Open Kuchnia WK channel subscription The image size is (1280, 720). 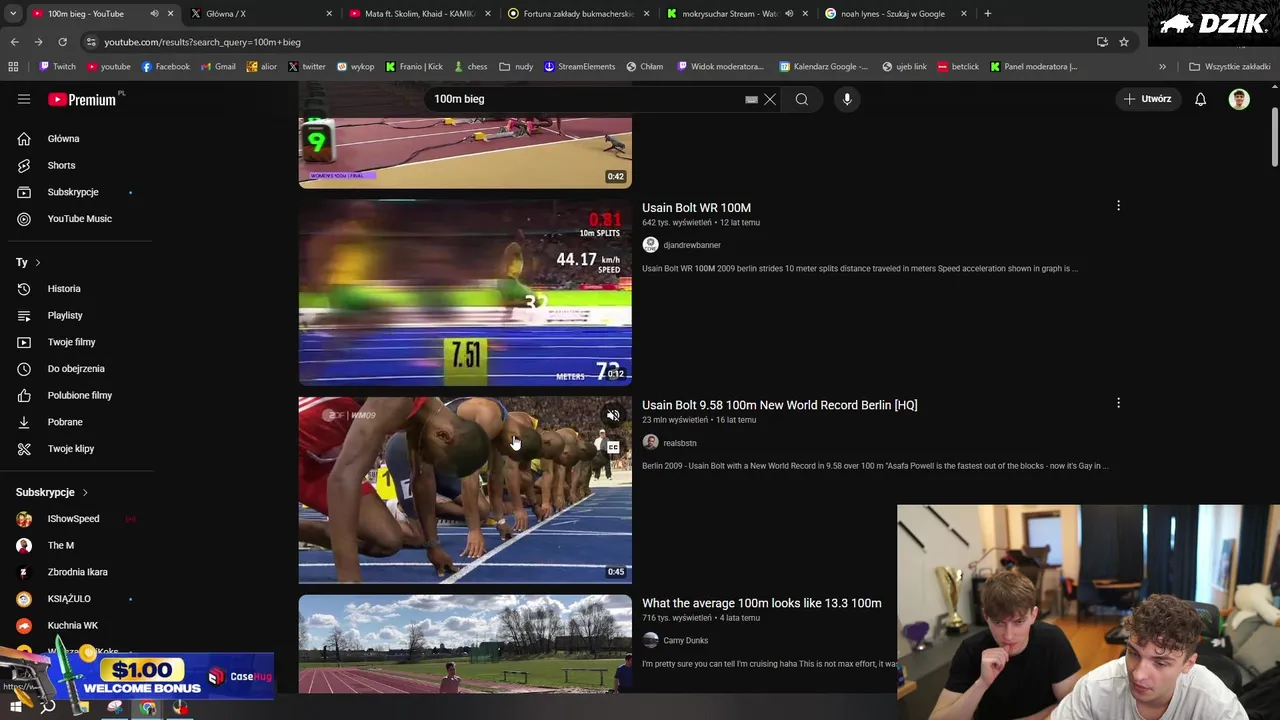pyautogui.click(x=72, y=625)
